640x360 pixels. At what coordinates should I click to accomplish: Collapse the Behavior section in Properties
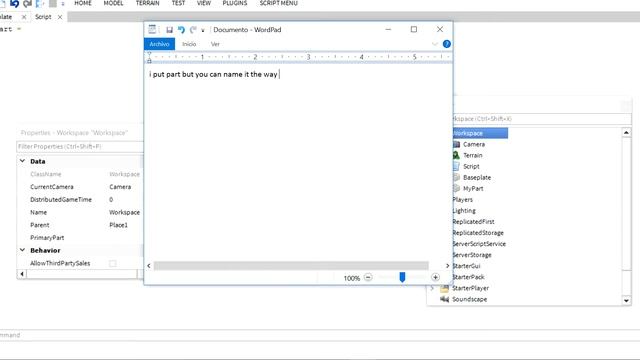(x=22, y=250)
